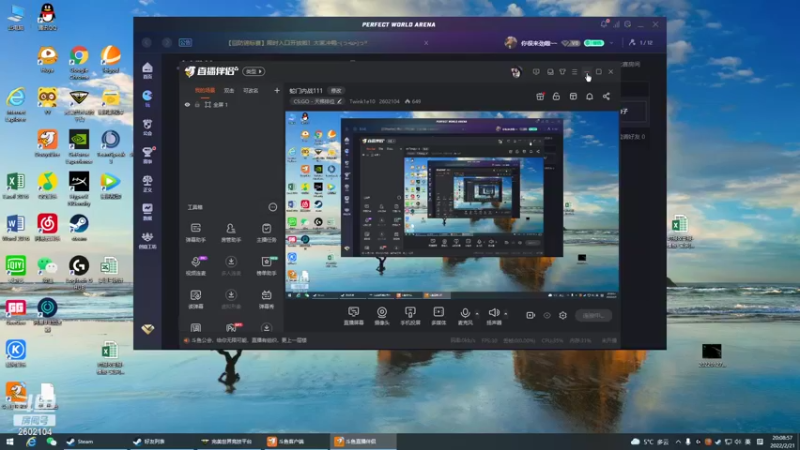Screen dimensions: 800x450
Task: Click the record video icon near settings
Action: pyautogui.click(x=531, y=315)
